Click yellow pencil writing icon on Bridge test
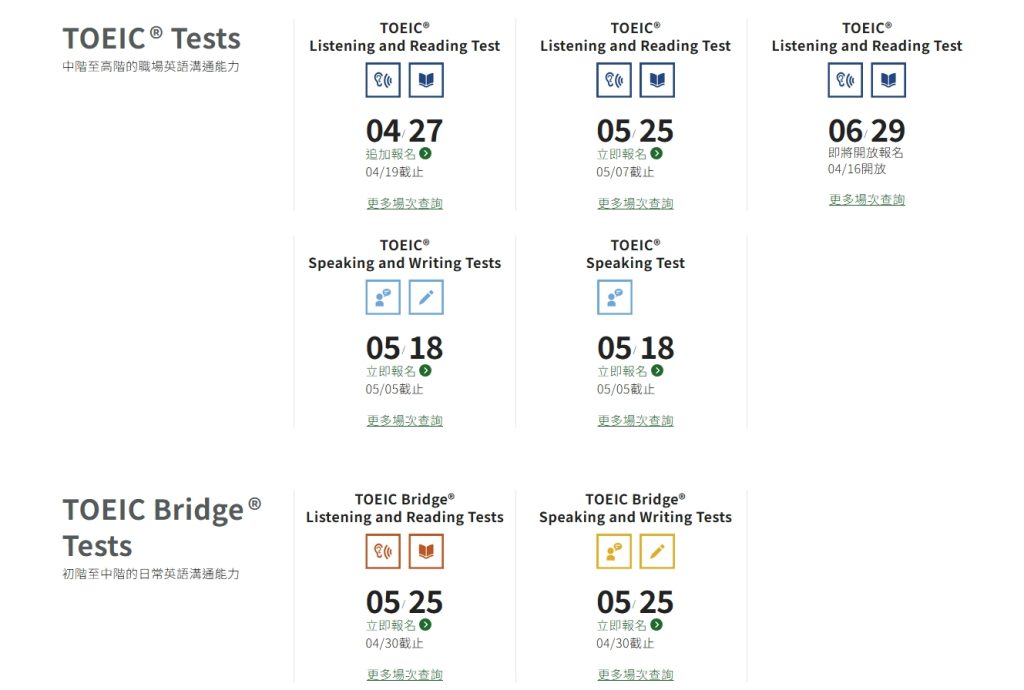The image size is (1024, 690). click(657, 551)
